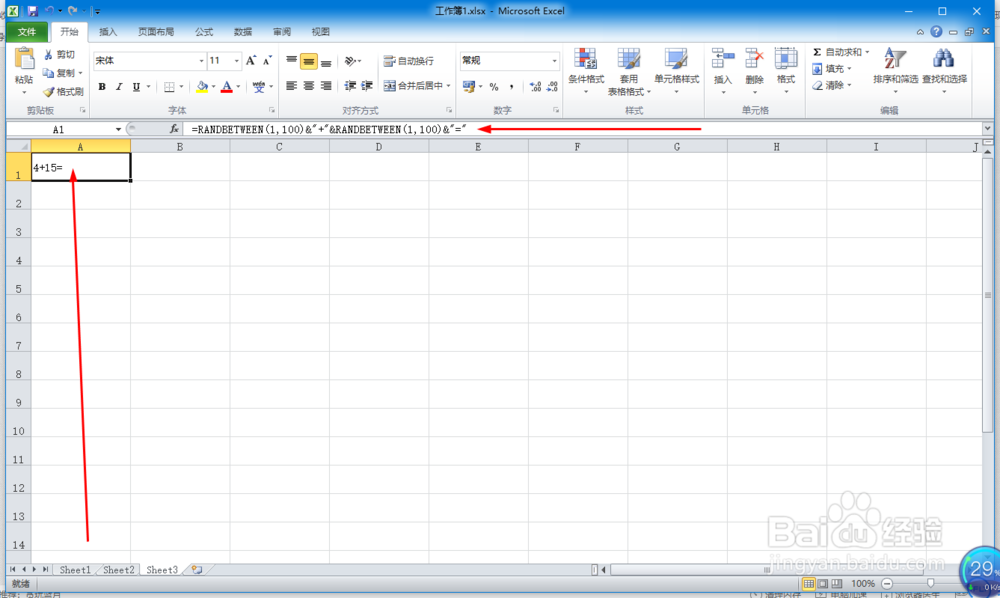The image size is (1000, 598).
Task: Increase decimal places
Action: [535, 87]
